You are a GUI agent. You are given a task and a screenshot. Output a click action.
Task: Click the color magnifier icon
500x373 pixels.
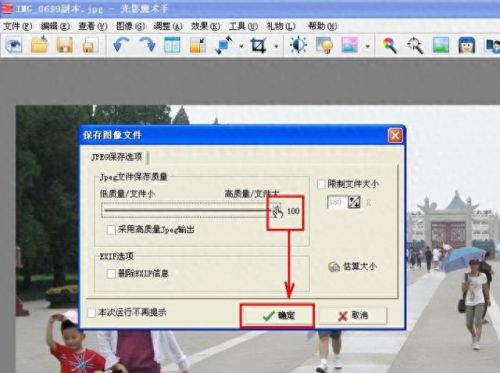click(x=390, y=45)
